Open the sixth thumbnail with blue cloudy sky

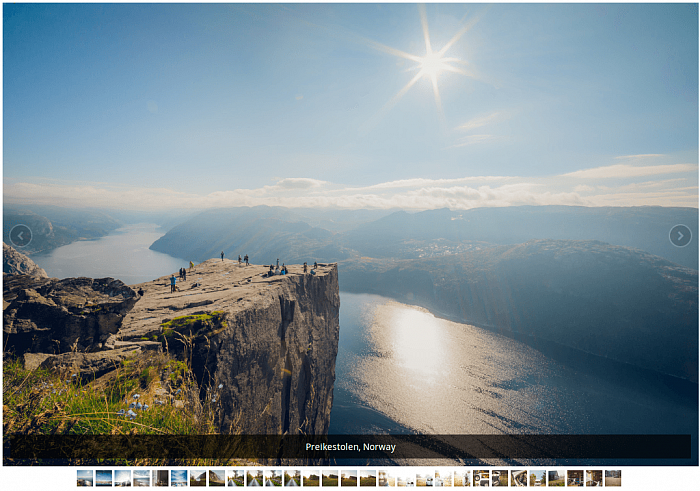coord(179,478)
